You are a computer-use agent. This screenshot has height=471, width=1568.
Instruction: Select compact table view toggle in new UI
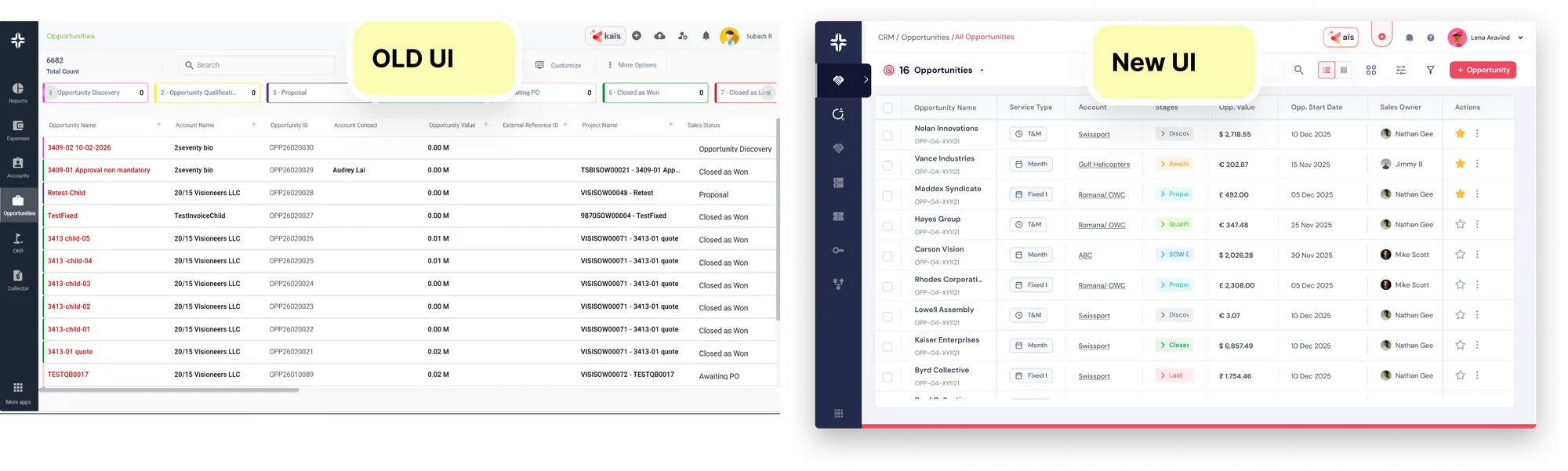[1344, 70]
